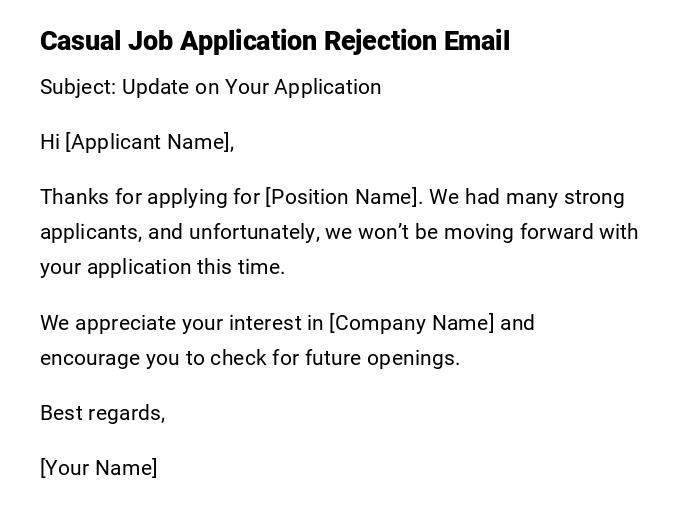Click the word 'appreciate' in the second paragraph

point(126,323)
